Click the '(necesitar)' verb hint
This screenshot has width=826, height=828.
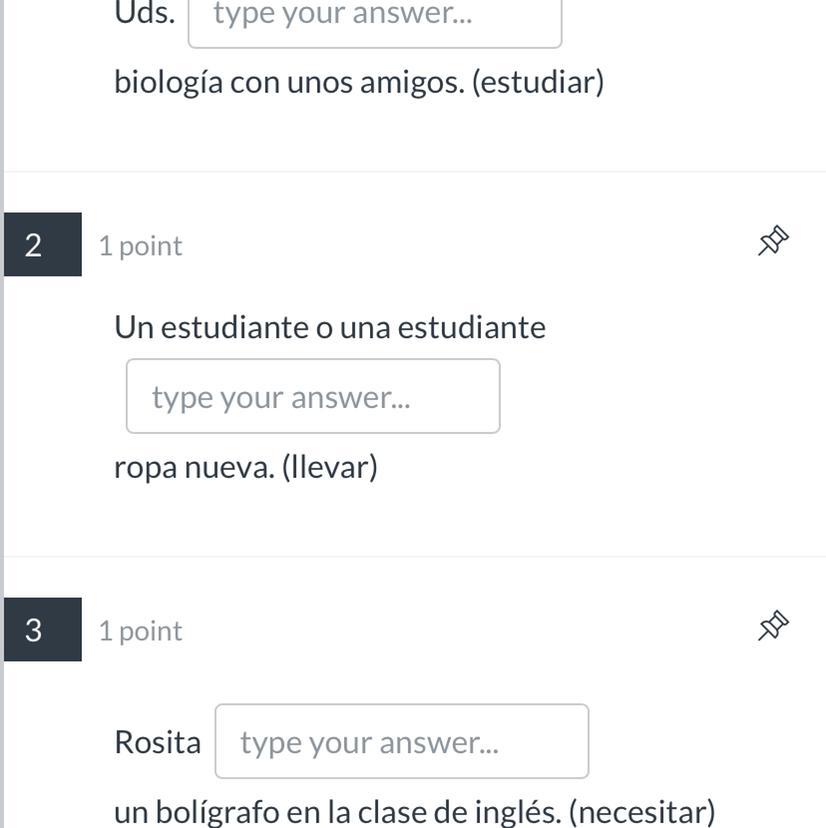[x=641, y=811]
